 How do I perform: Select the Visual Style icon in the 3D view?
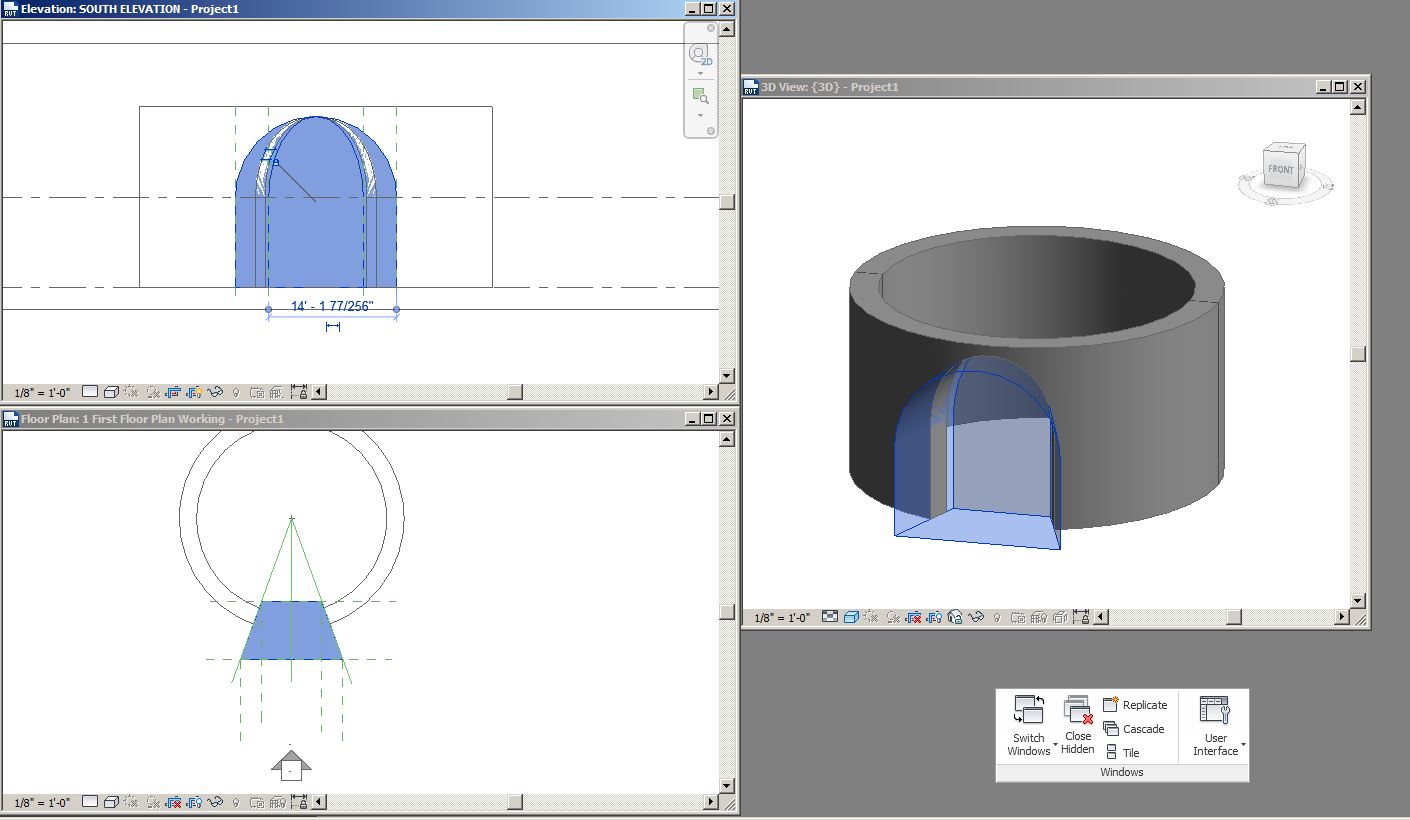(851, 617)
